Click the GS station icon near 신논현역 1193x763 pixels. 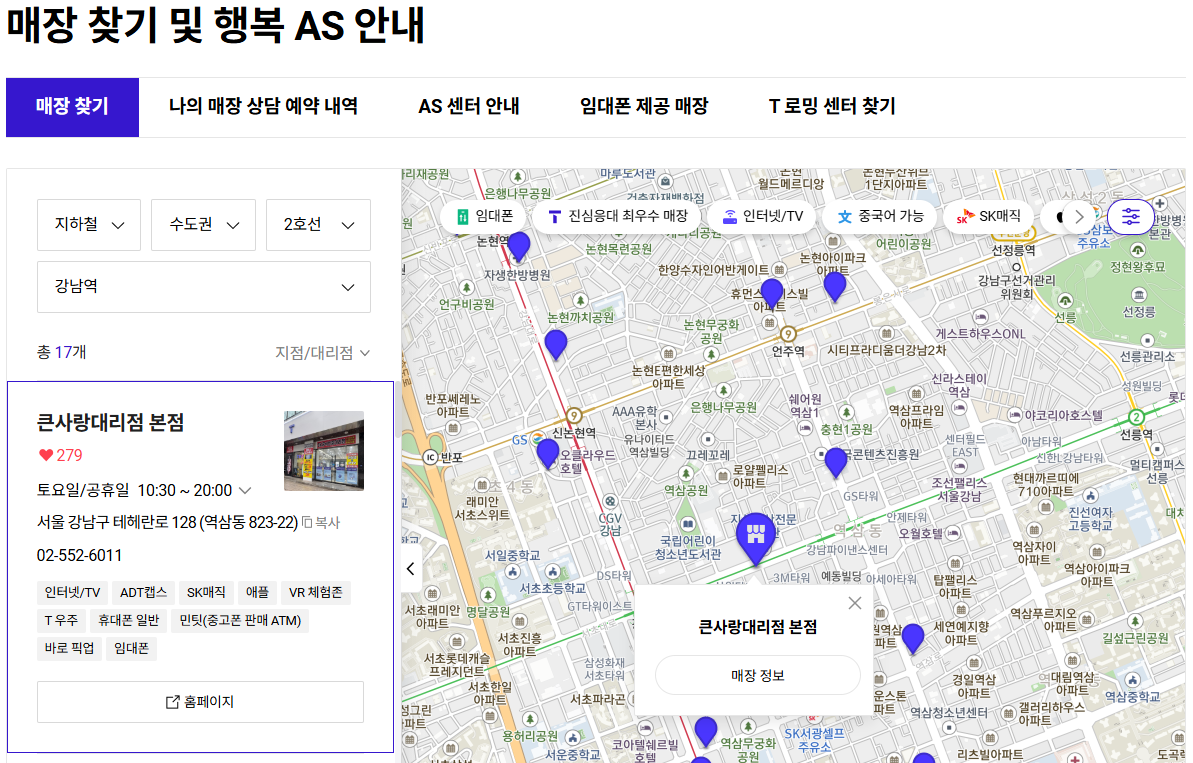(x=537, y=439)
